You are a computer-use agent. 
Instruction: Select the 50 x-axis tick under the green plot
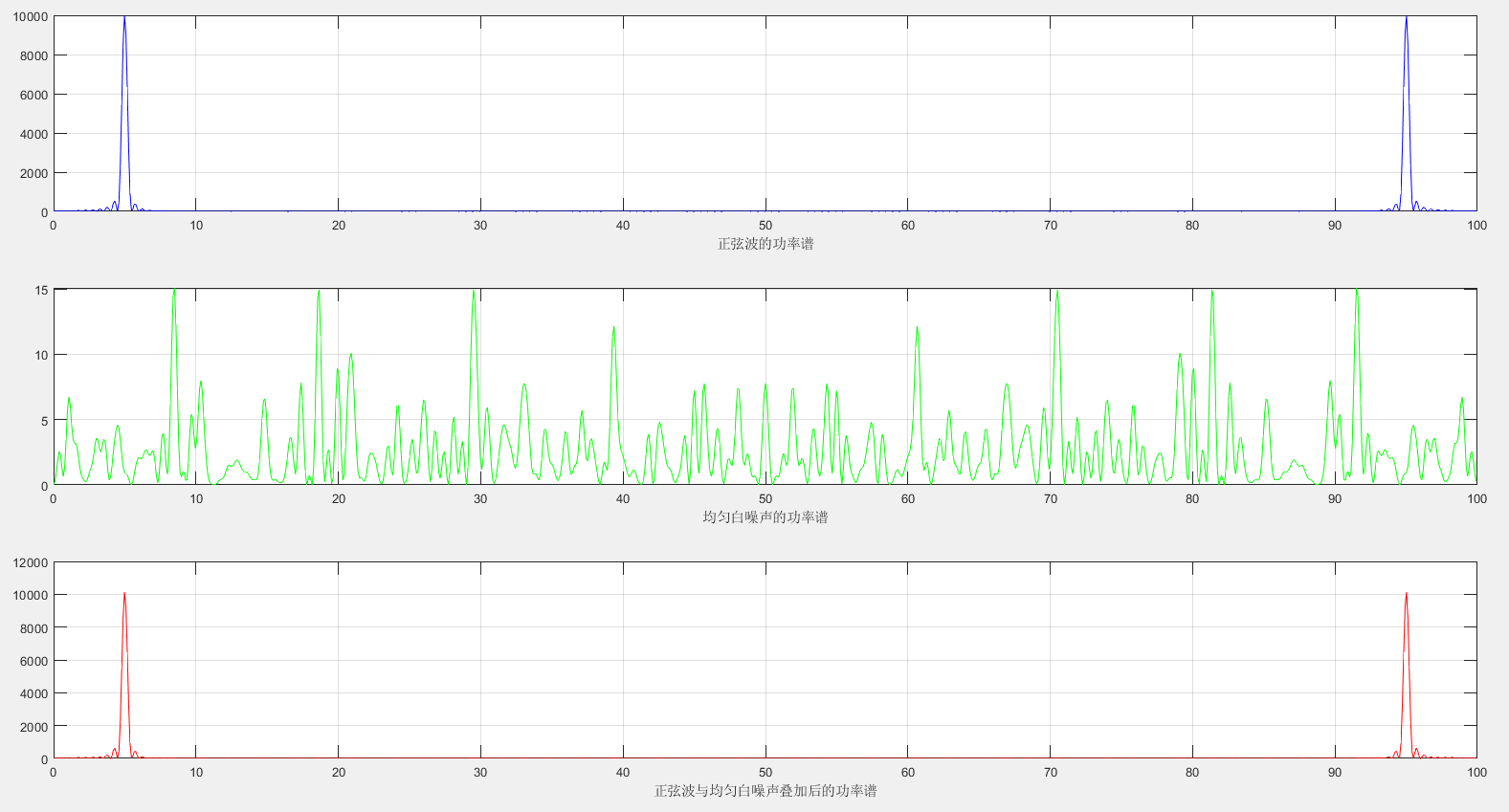pyautogui.click(x=766, y=499)
